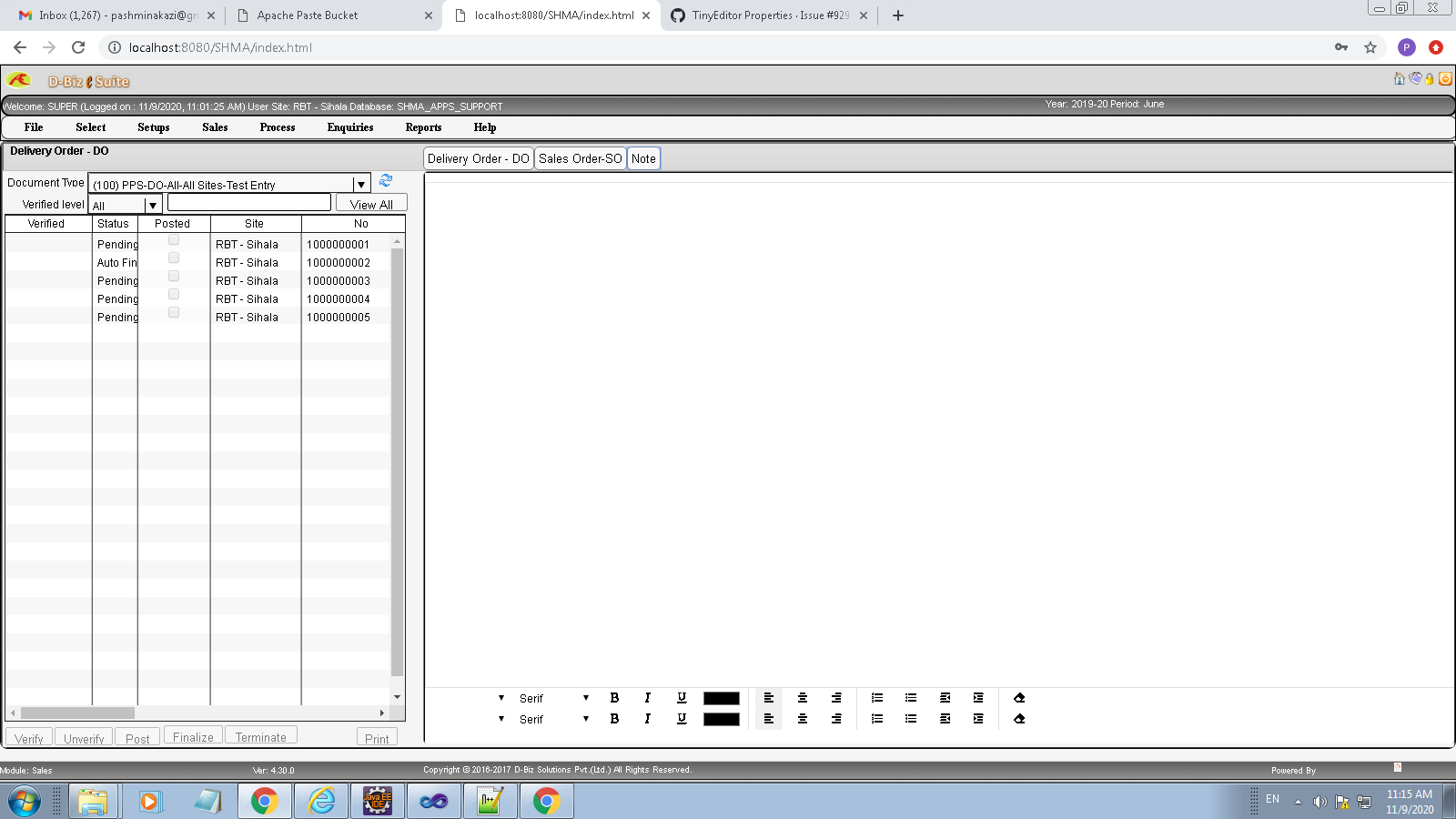Insert numbered list from lower toolbar row
Viewport: 1456px width, 819px height.
point(877,719)
